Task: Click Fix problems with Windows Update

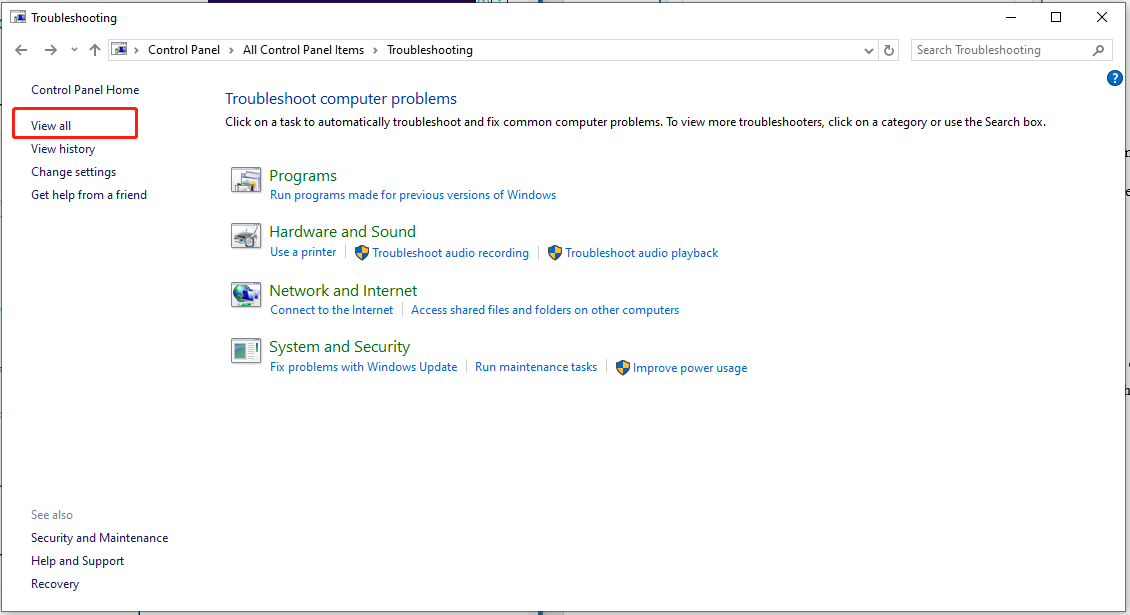Action: point(363,367)
